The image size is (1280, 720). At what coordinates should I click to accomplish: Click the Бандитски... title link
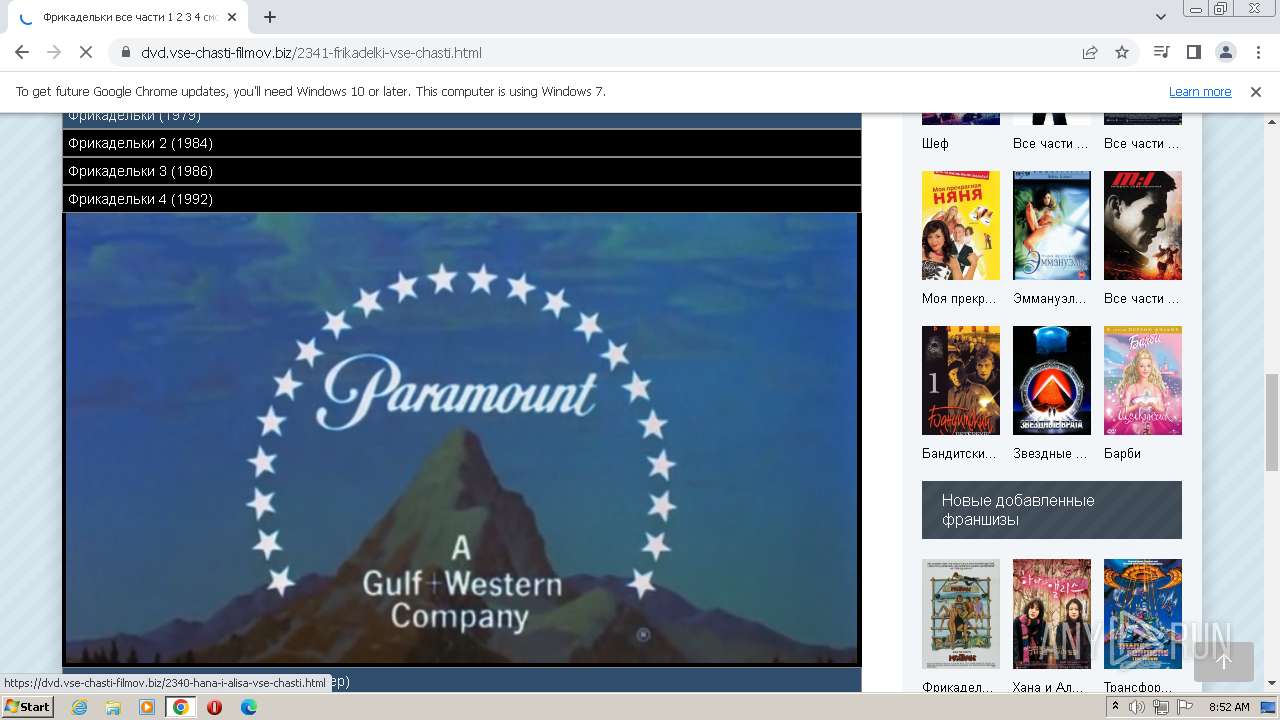[x=959, y=454]
